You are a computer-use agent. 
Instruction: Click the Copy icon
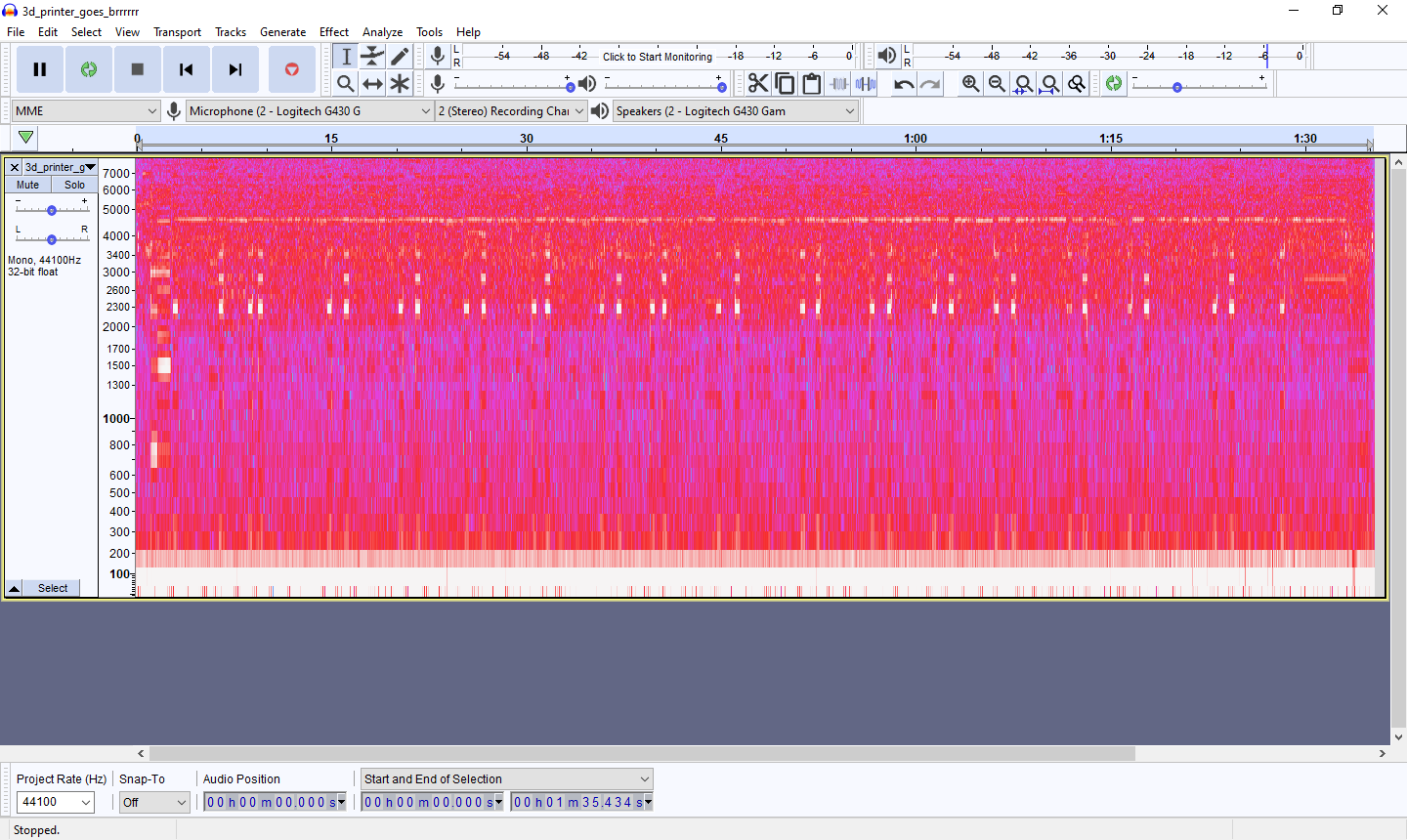pos(785,84)
